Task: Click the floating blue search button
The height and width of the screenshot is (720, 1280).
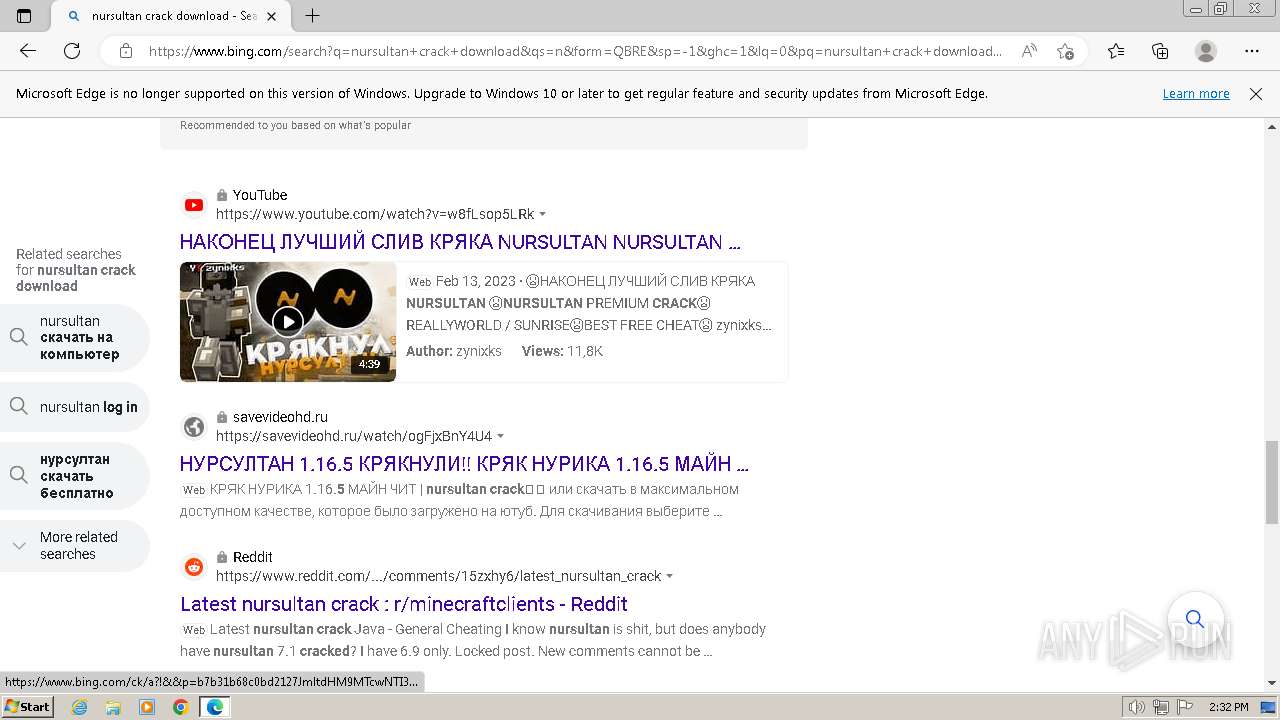Action: (1195, 619)
